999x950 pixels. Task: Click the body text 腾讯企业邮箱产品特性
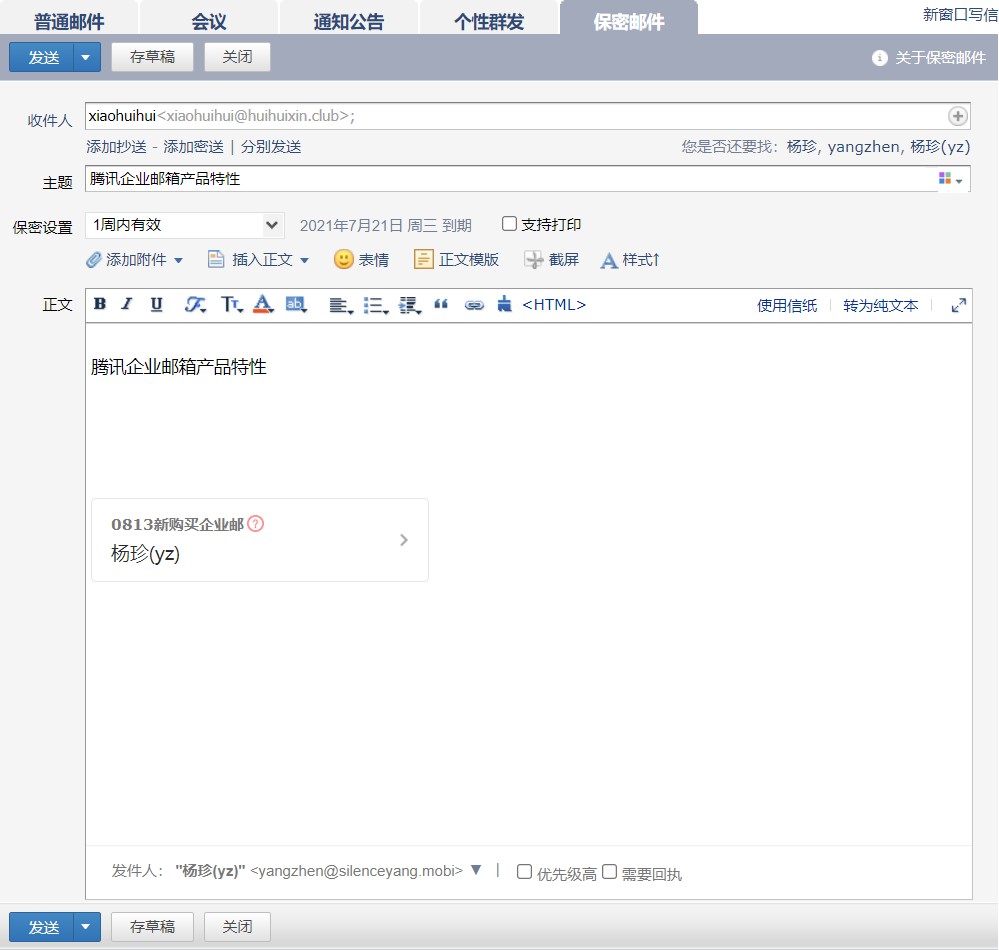pyautogui.click(x=178, y=367)
